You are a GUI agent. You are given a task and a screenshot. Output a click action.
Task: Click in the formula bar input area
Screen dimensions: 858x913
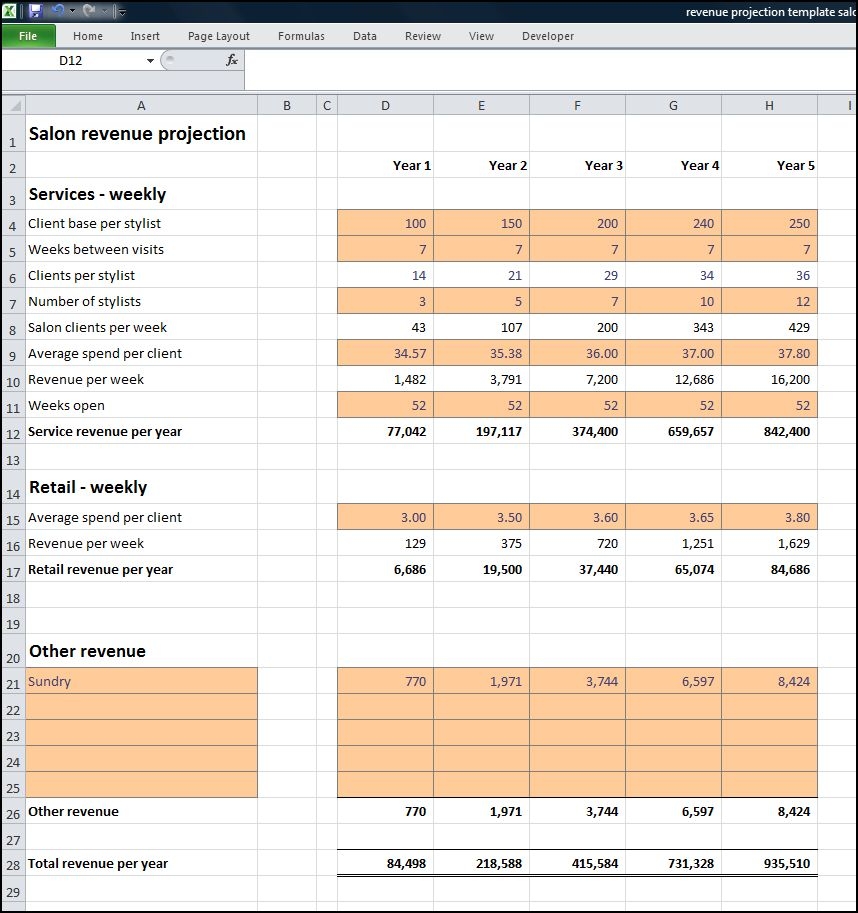tap(550, 60)
